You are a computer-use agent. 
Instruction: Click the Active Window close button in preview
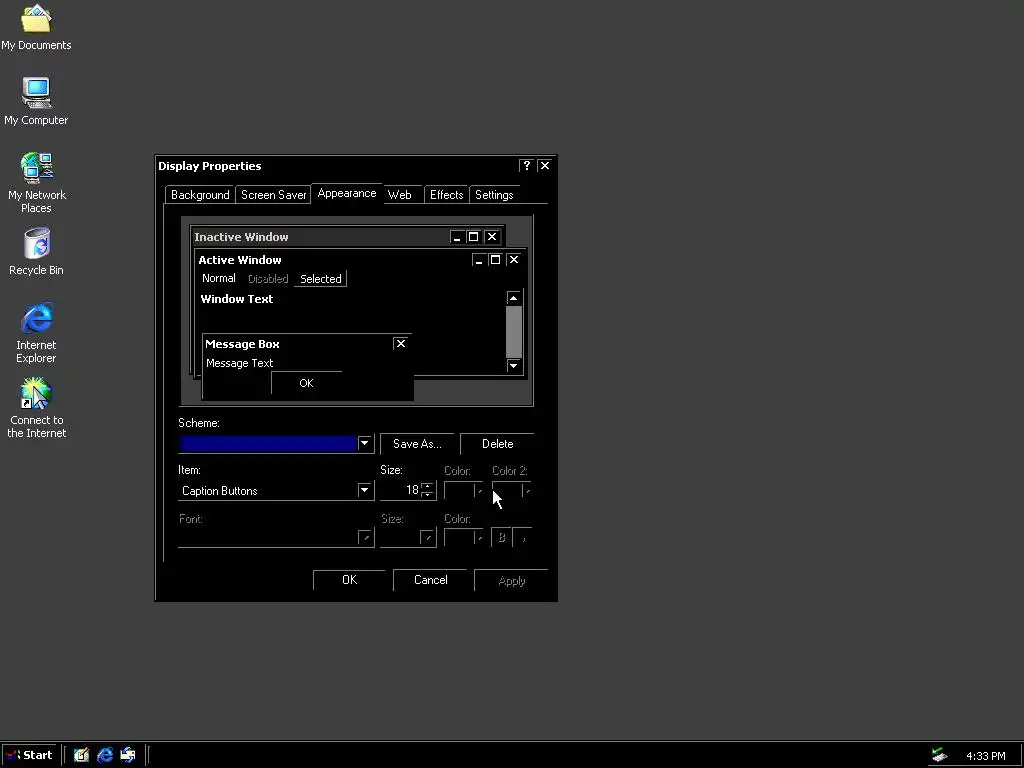[514, 260]
